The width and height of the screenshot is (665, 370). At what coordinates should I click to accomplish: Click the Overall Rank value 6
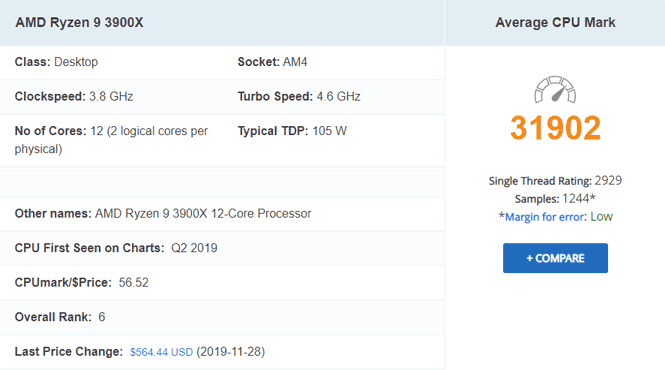(x=102, y=317)
